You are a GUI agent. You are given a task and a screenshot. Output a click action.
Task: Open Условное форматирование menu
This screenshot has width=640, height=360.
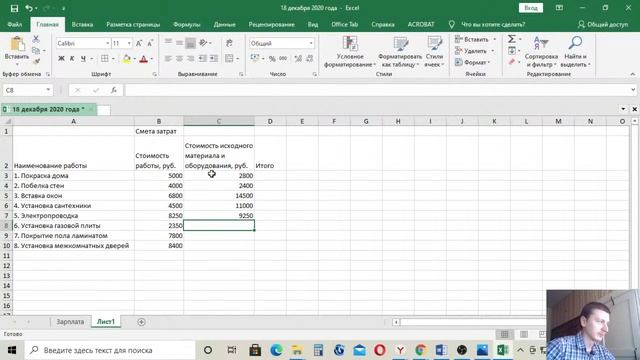coord(349,52)
